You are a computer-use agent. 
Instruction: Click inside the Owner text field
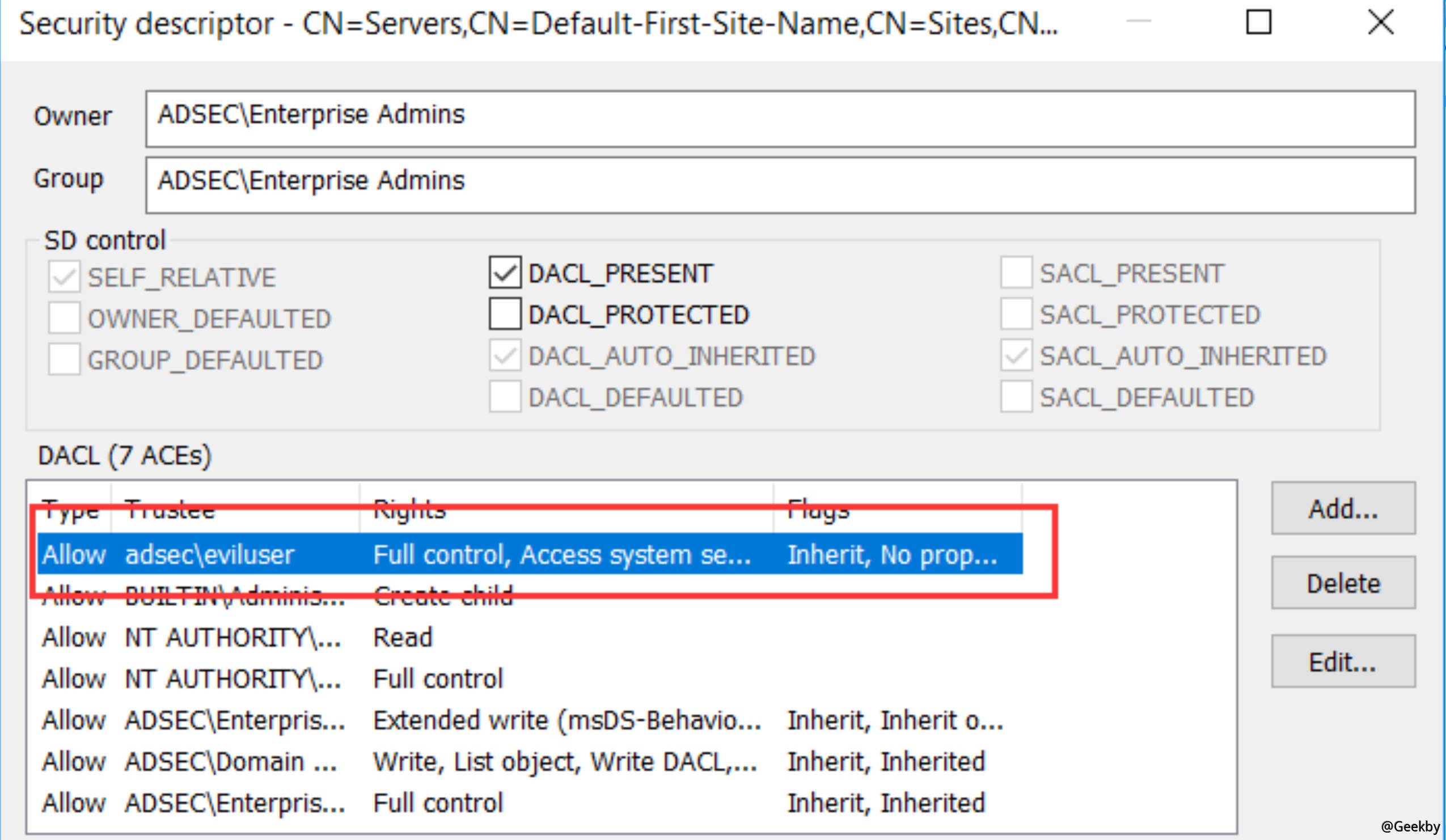tap(780, 118)
